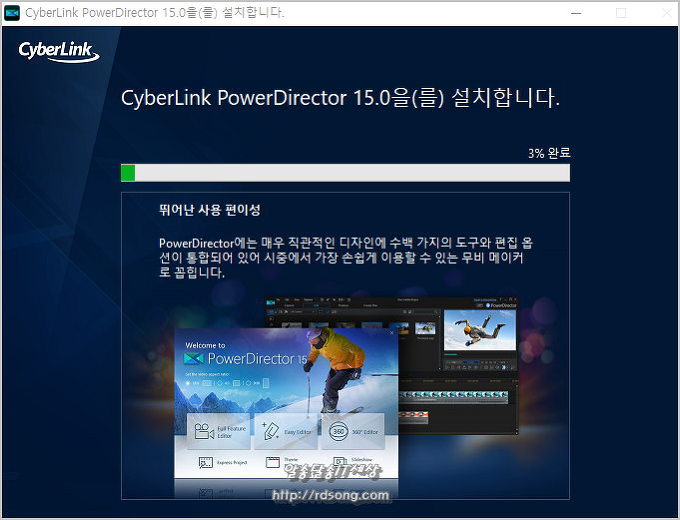Click the PowerDirector 15 welcome screen preview image
The image size is (680, 520).
click(x=286, y=403)
